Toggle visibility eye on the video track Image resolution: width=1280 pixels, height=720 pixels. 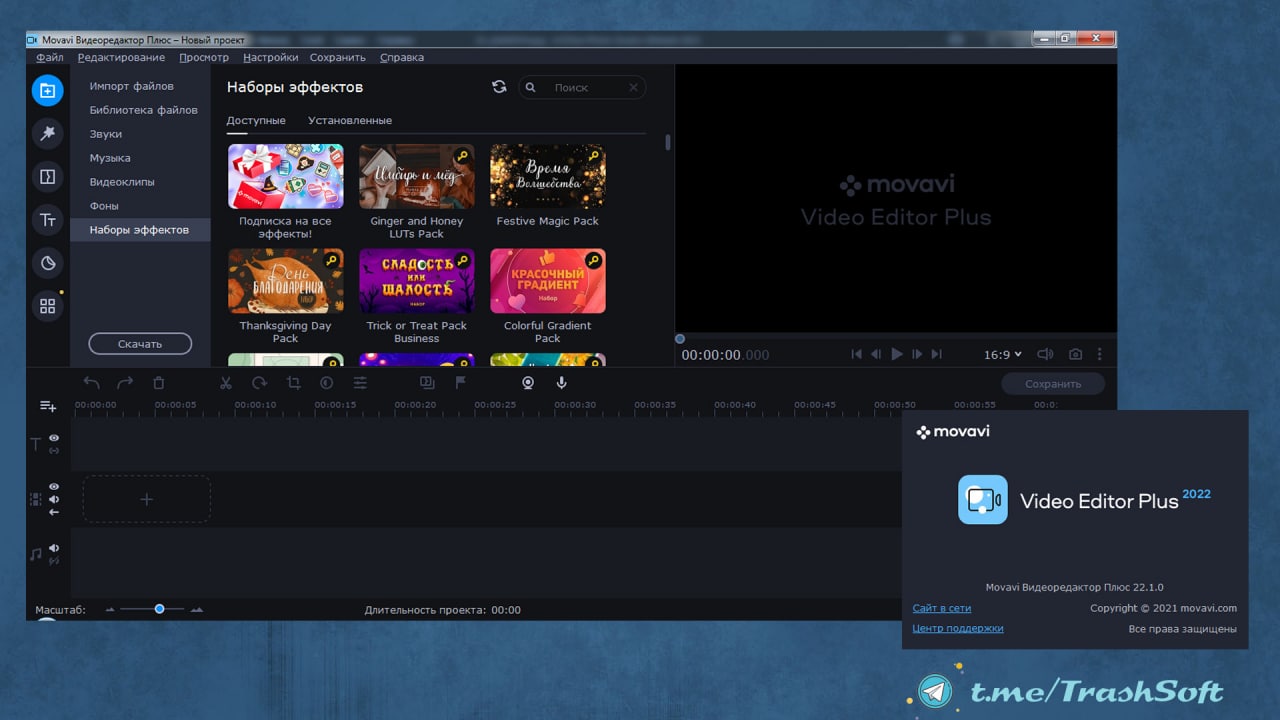tap(54, 487)
